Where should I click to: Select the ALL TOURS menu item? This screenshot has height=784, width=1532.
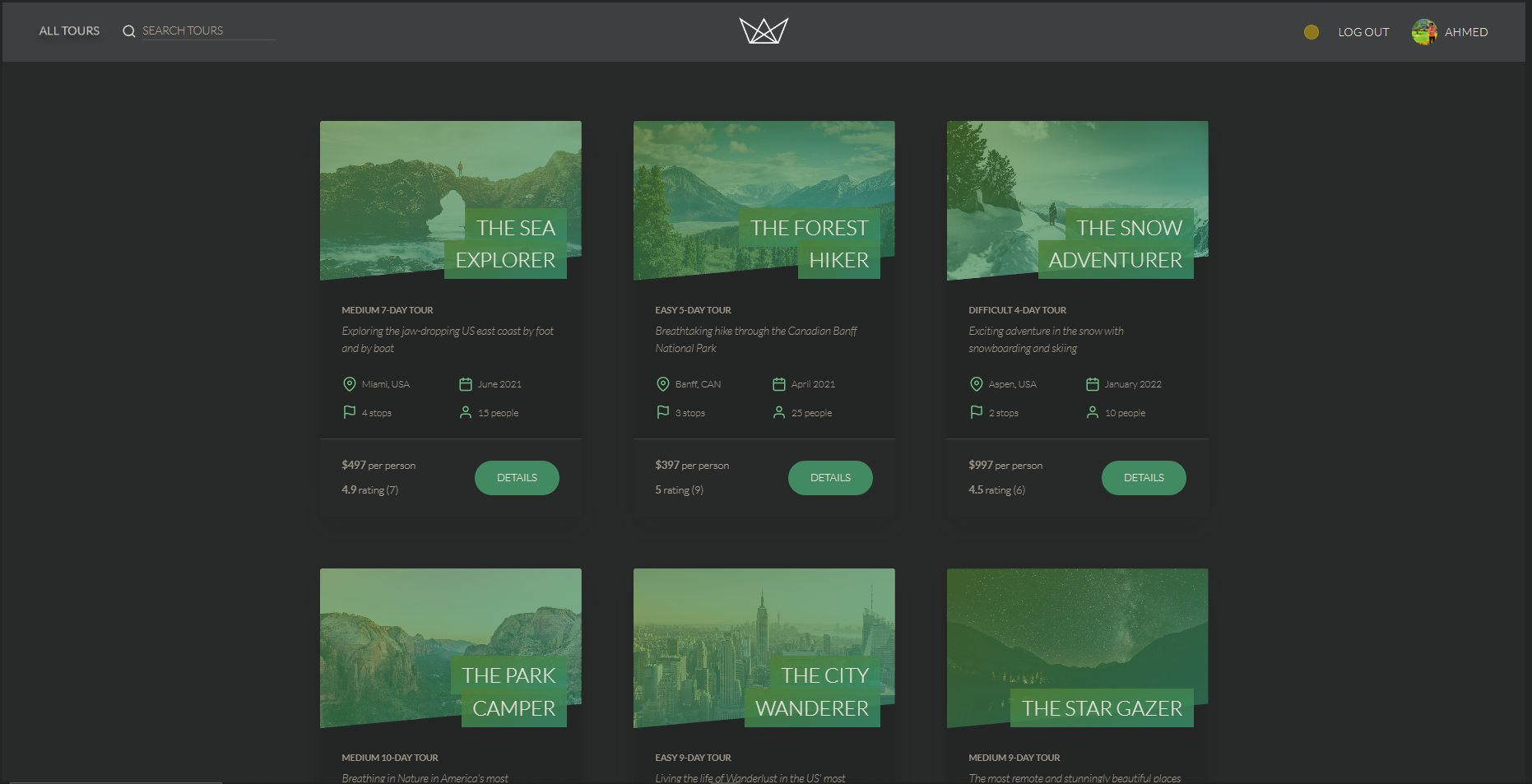click(x=69, y=30)
